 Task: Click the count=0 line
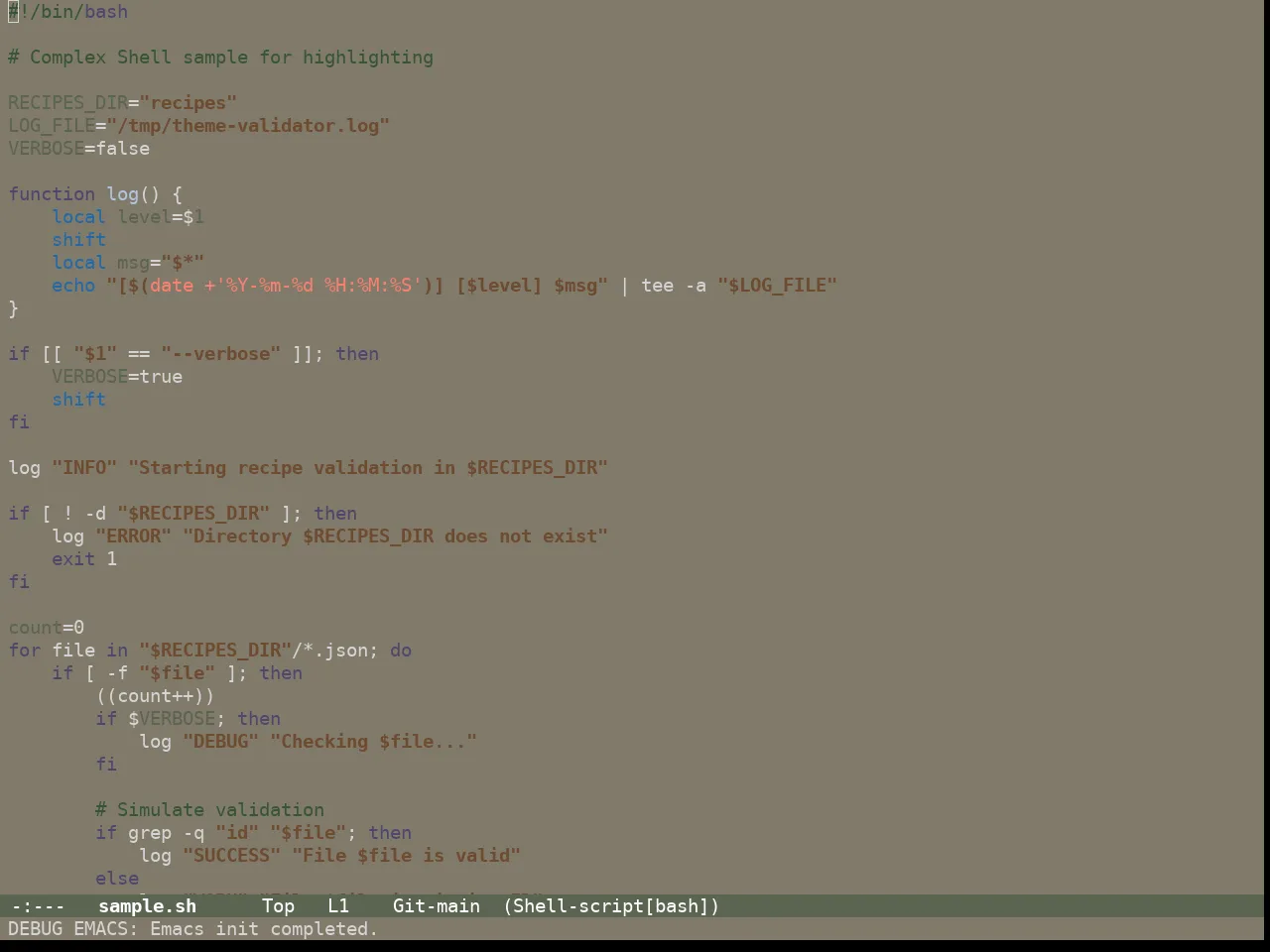pos(46,628)
